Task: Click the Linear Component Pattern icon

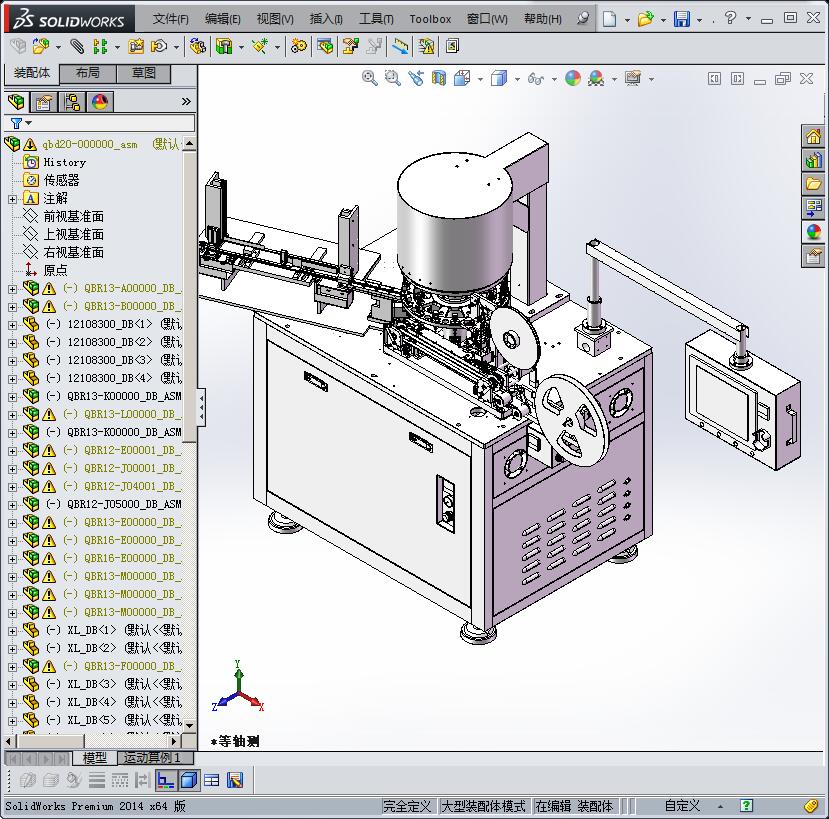Action: click(x=100, y=47)
